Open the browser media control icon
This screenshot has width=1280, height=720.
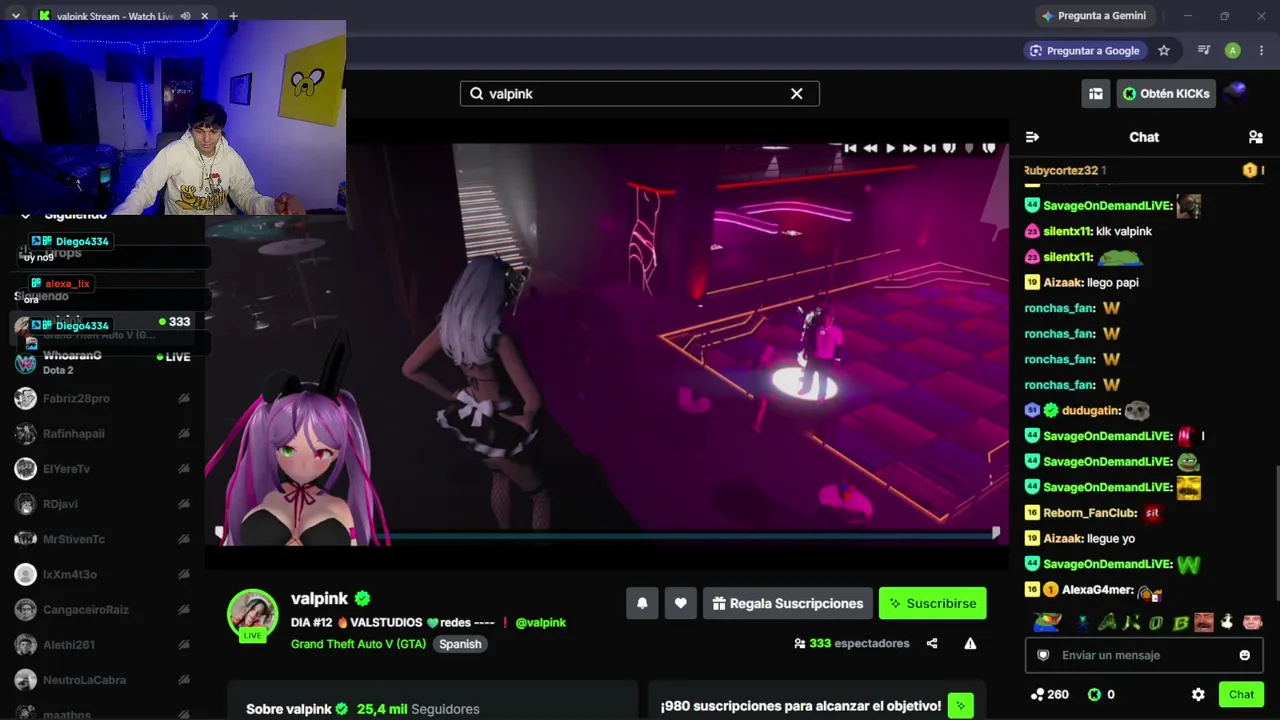pos(1204,51)
